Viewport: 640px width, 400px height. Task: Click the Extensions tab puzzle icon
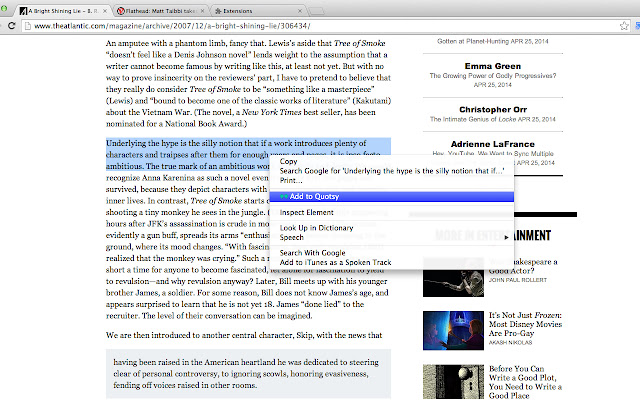pyautogui.click(x=218, y=11)
